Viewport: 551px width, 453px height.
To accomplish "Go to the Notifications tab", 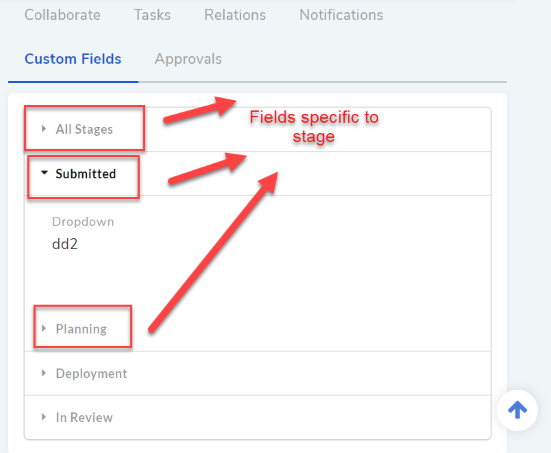I will [x=341, y=15].
